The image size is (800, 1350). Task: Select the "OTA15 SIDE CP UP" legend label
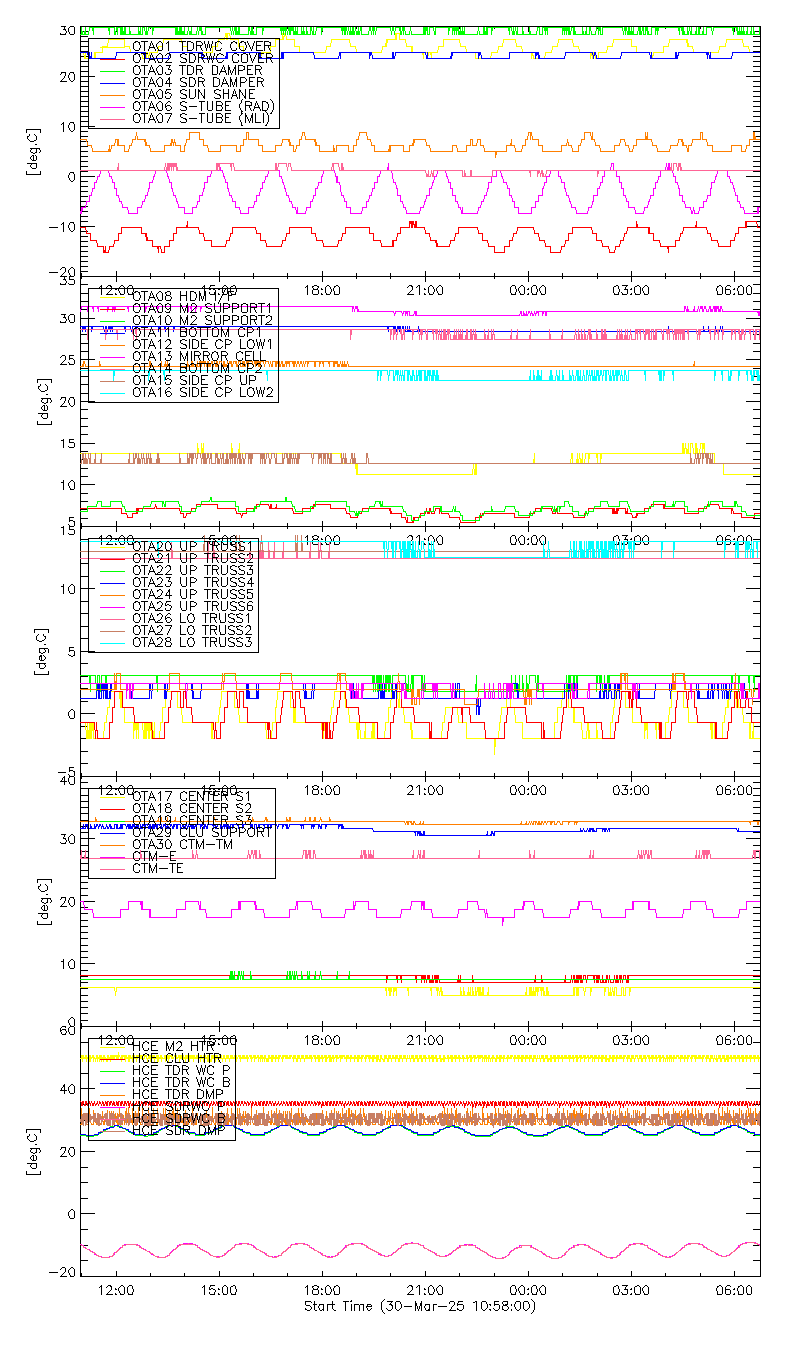click(194, 380)
